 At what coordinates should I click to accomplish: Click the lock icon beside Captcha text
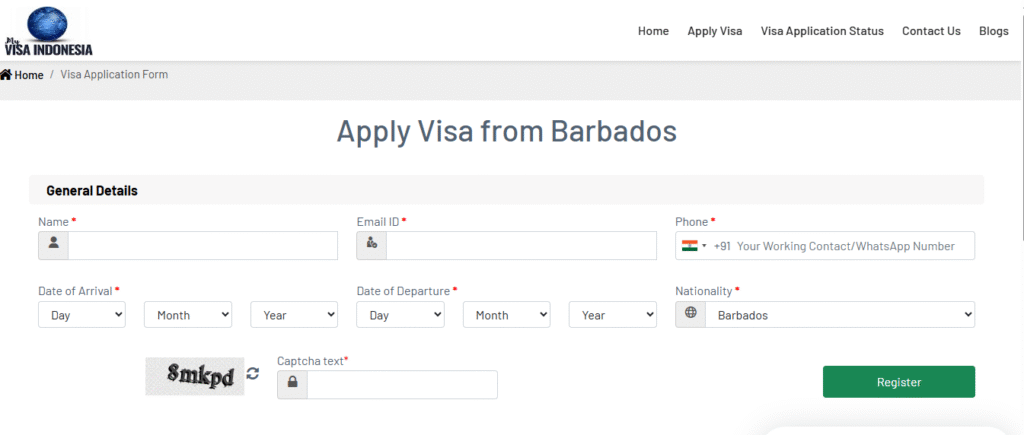pyautogui.click(x=292, y=384)
